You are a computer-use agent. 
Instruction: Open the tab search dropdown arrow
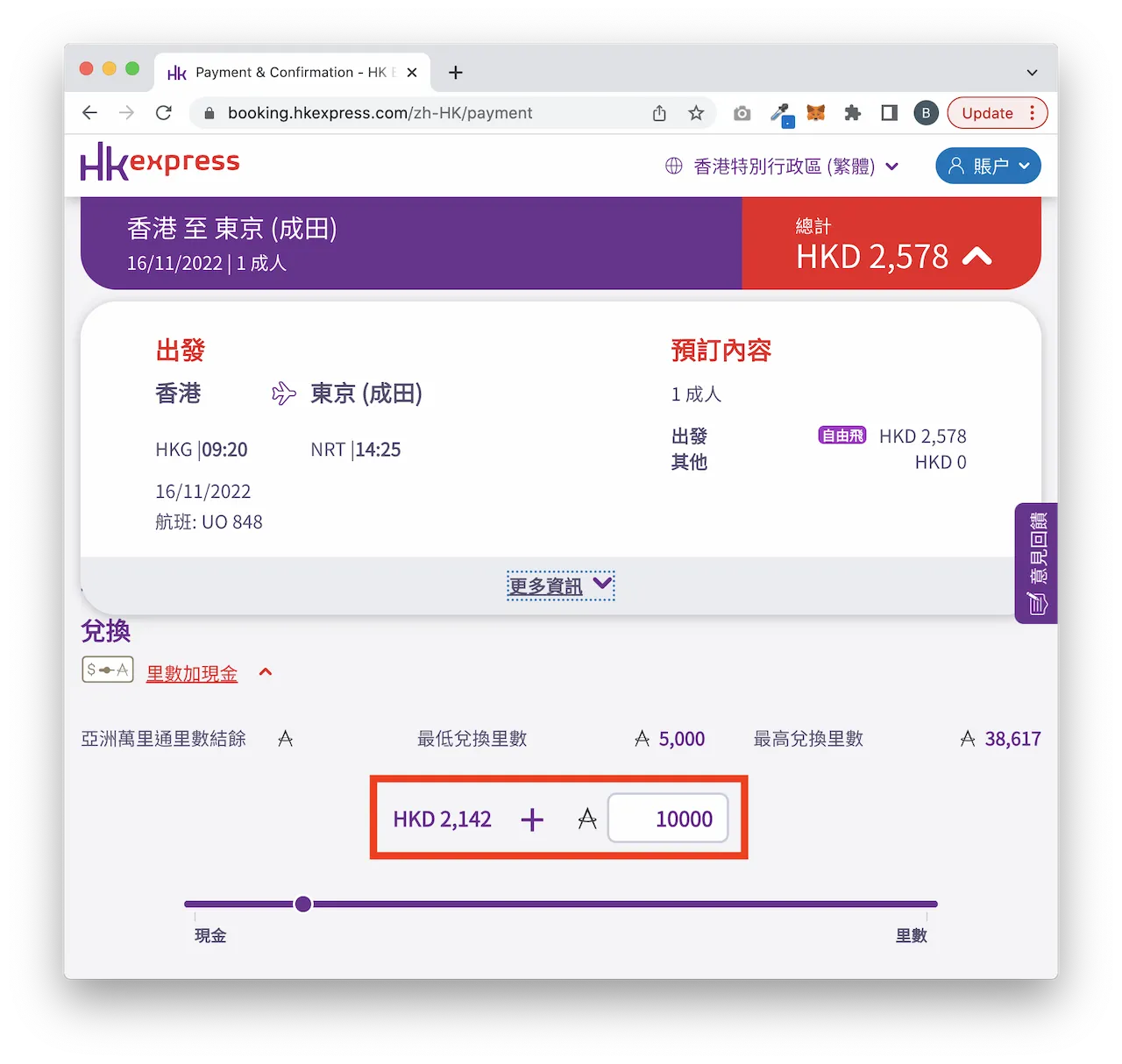tap(1032, 73)
